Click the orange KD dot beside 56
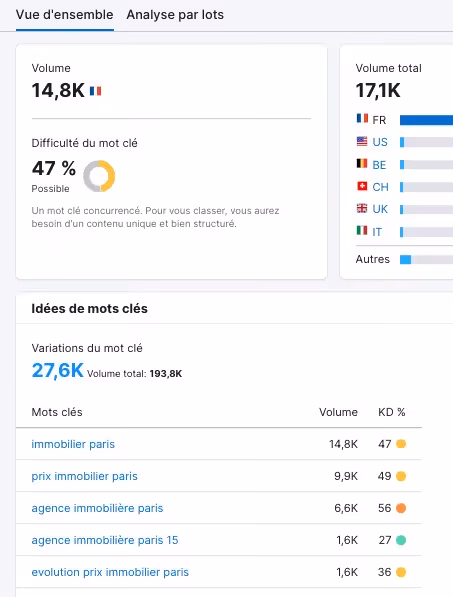The height and width of the screenshot is (597, 453). click(x=401, y=508)
